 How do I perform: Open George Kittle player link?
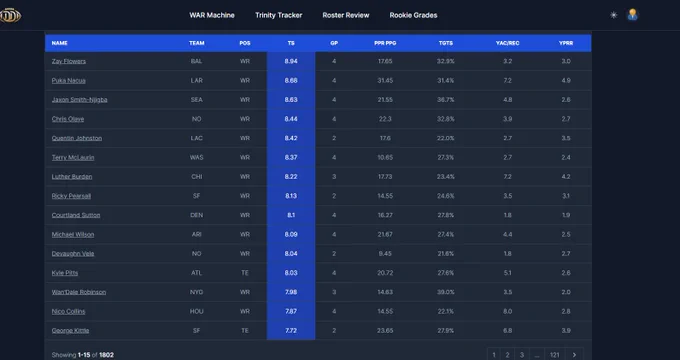(x=70, y=331)
